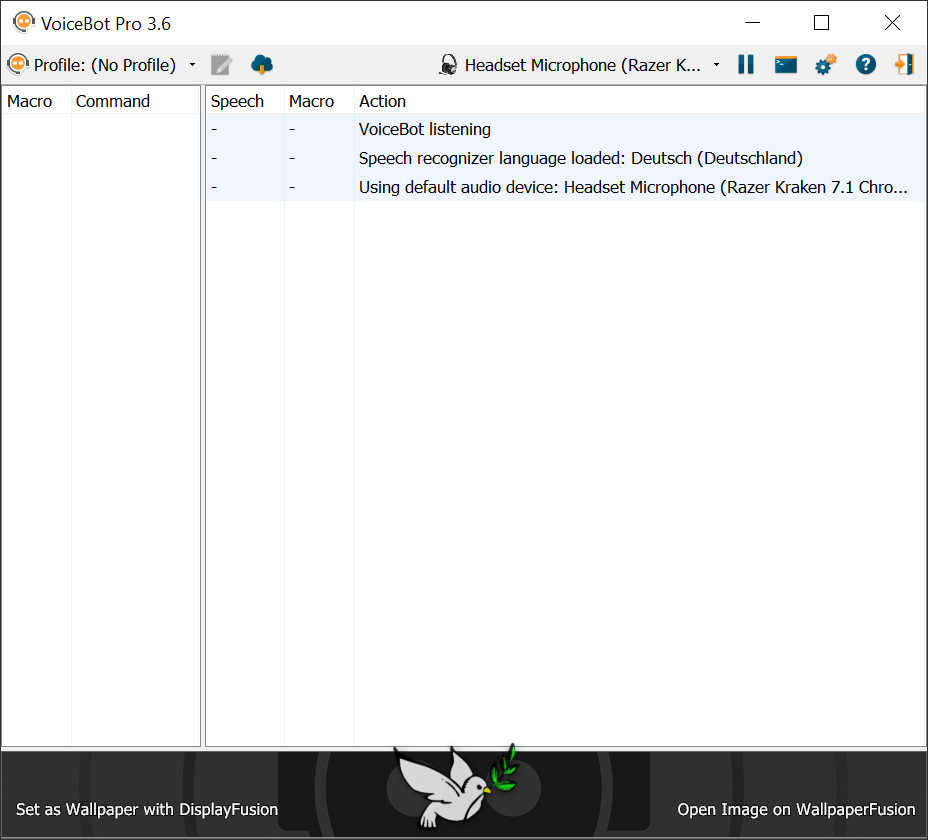Image resolution: width=928 pixels, height=840 pixels.
Task: Open the Headset Microphone device selector
Action: 582,65
